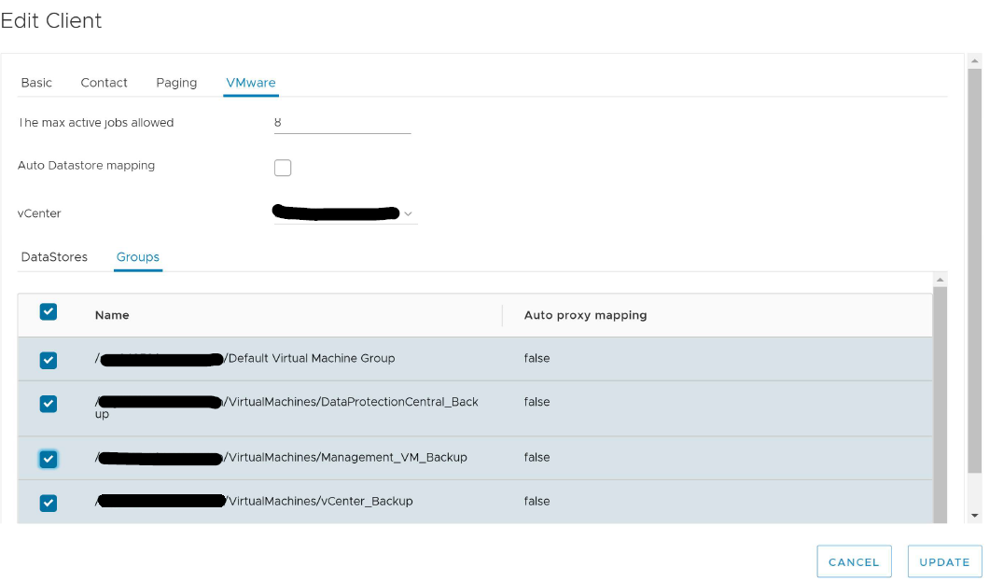Click the Cancel button
Viewport: 987px width, 582px height.
(x=853, y=561)
